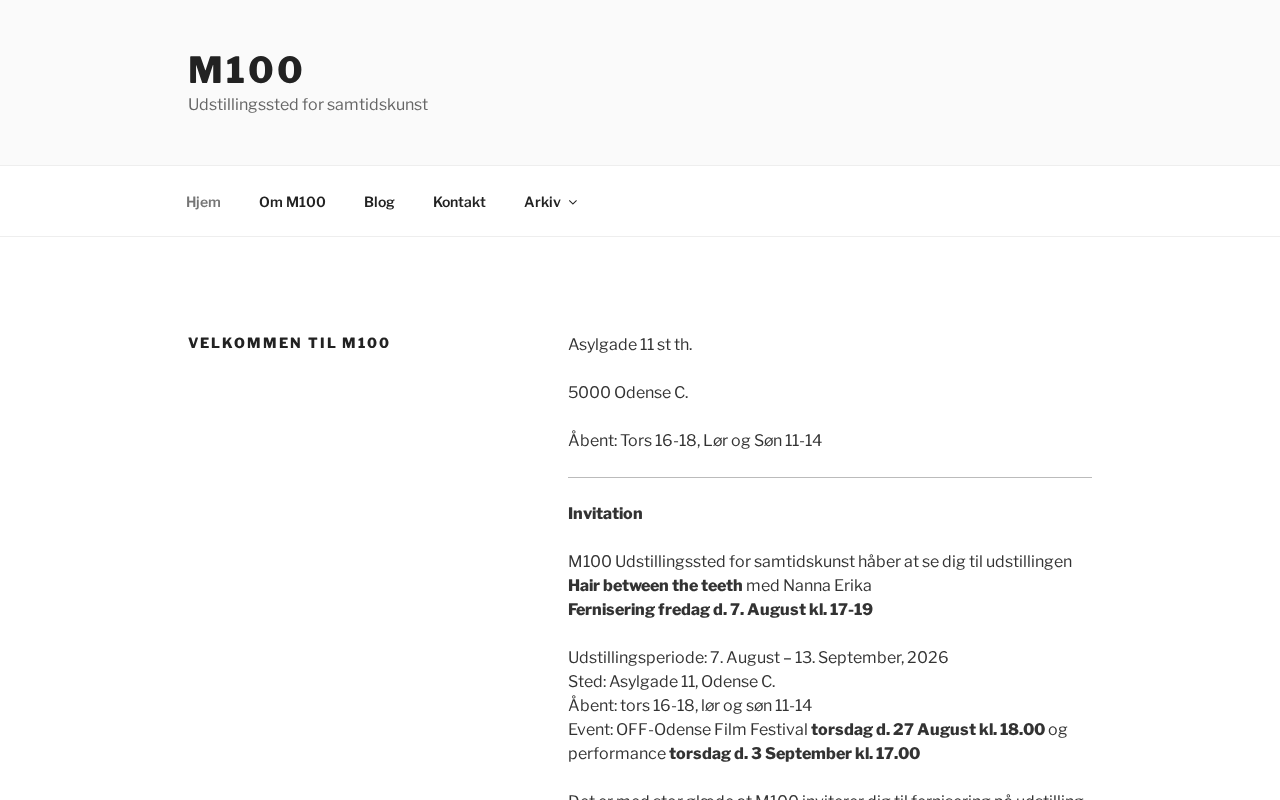Select the Arkiv menu label

tap(542, 202)
